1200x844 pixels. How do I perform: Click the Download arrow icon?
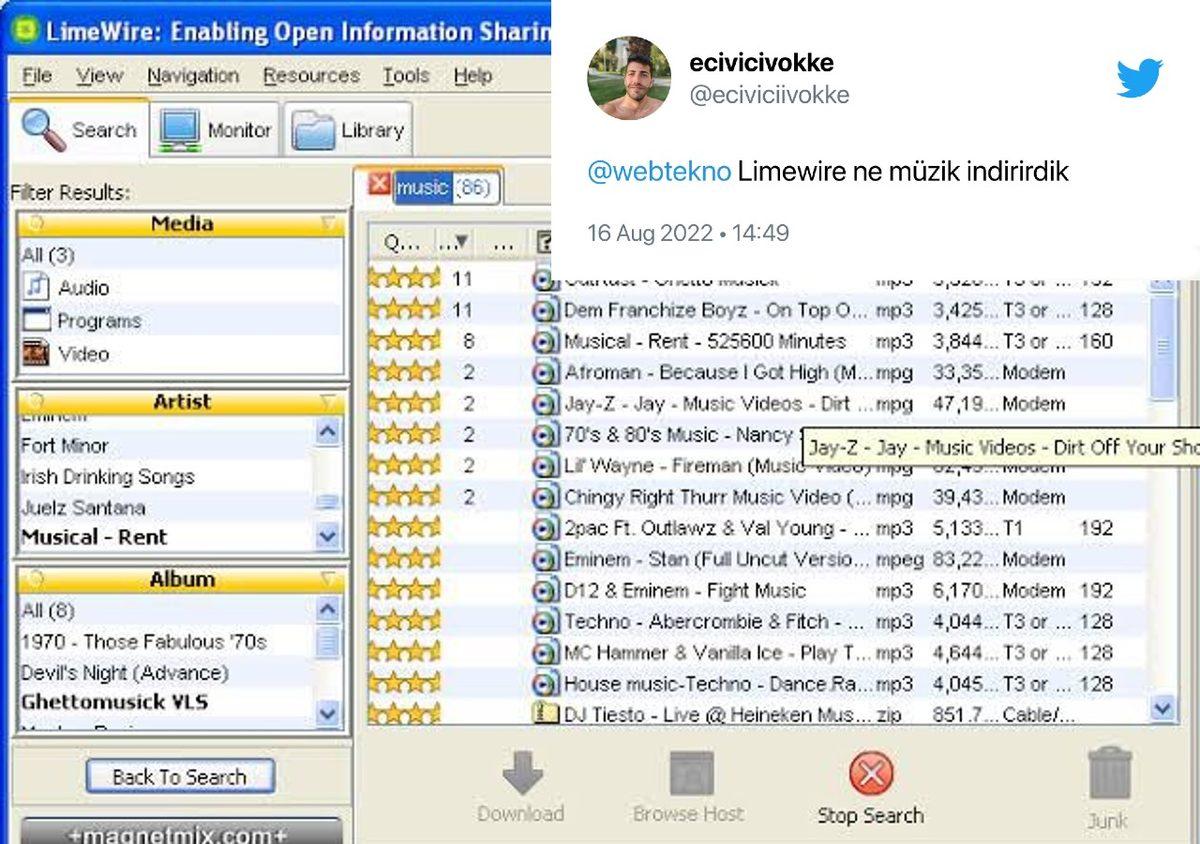pos(521,773)
